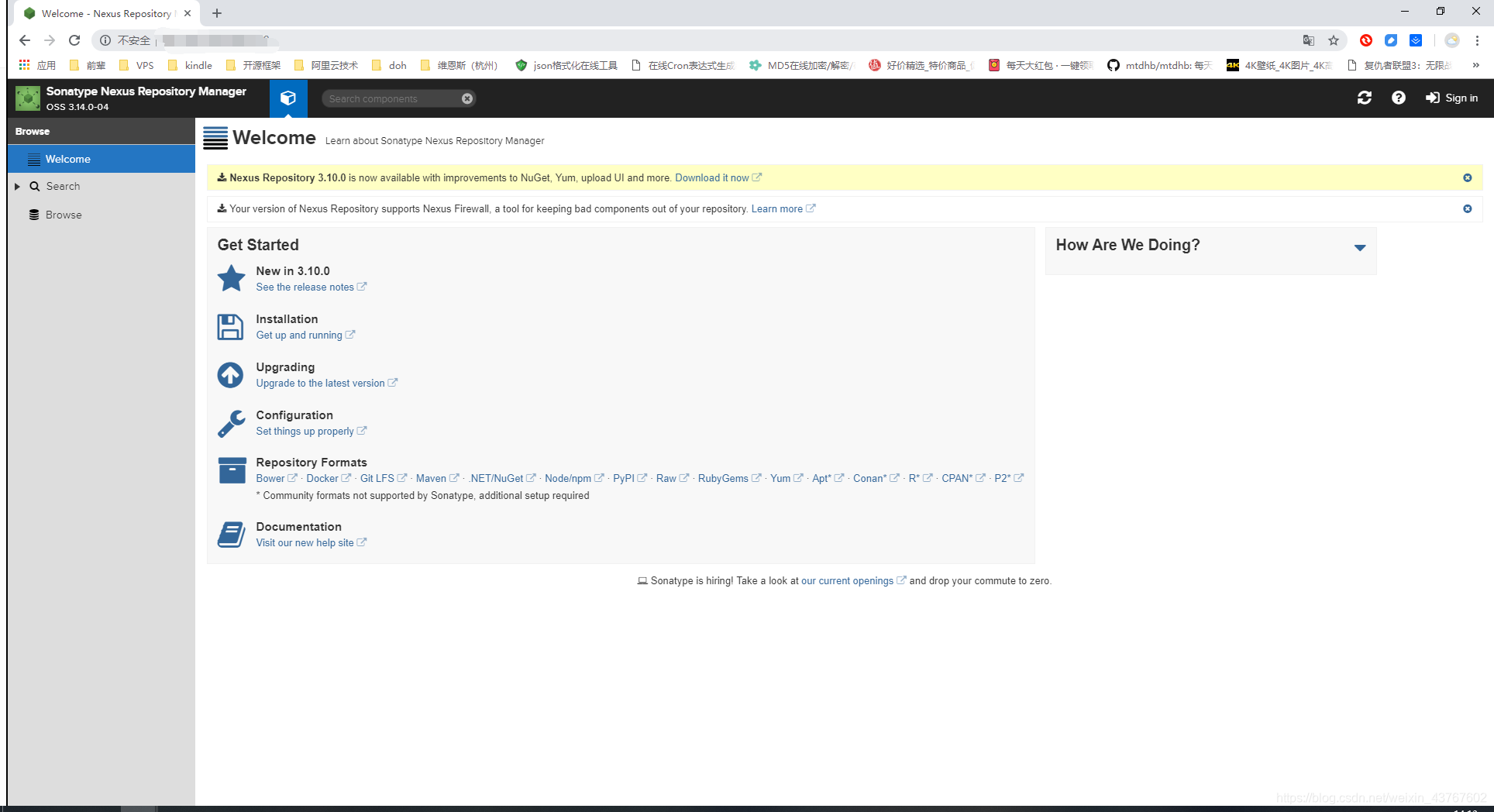Dismiss the Nexus Repository 3.10.0 notification

point(1467,178)
